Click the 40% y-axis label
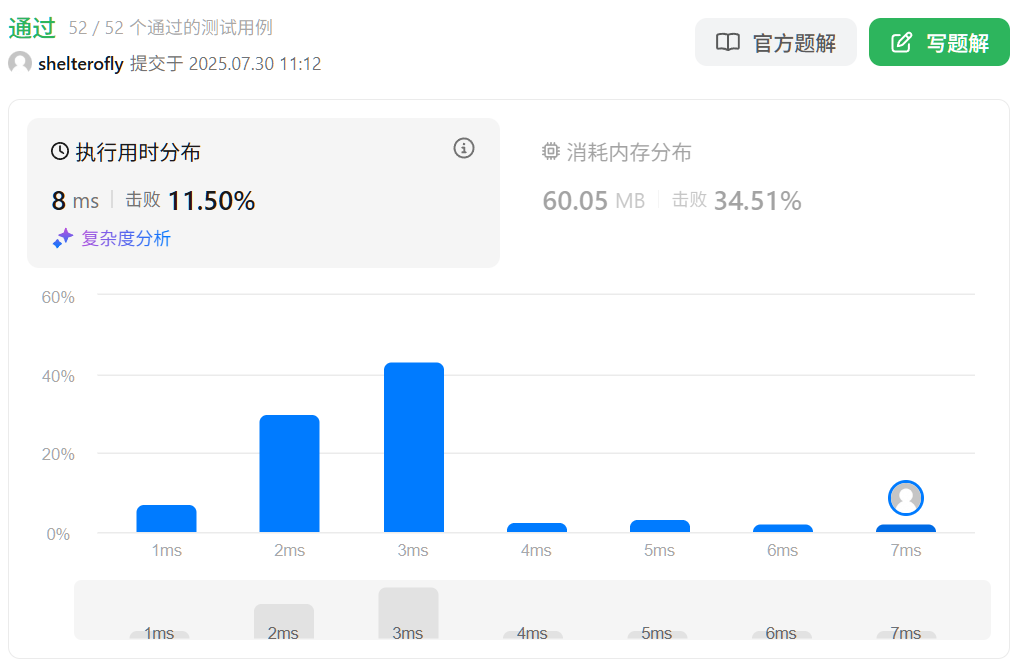The image size is (1018, 666). tap(58, 376)
